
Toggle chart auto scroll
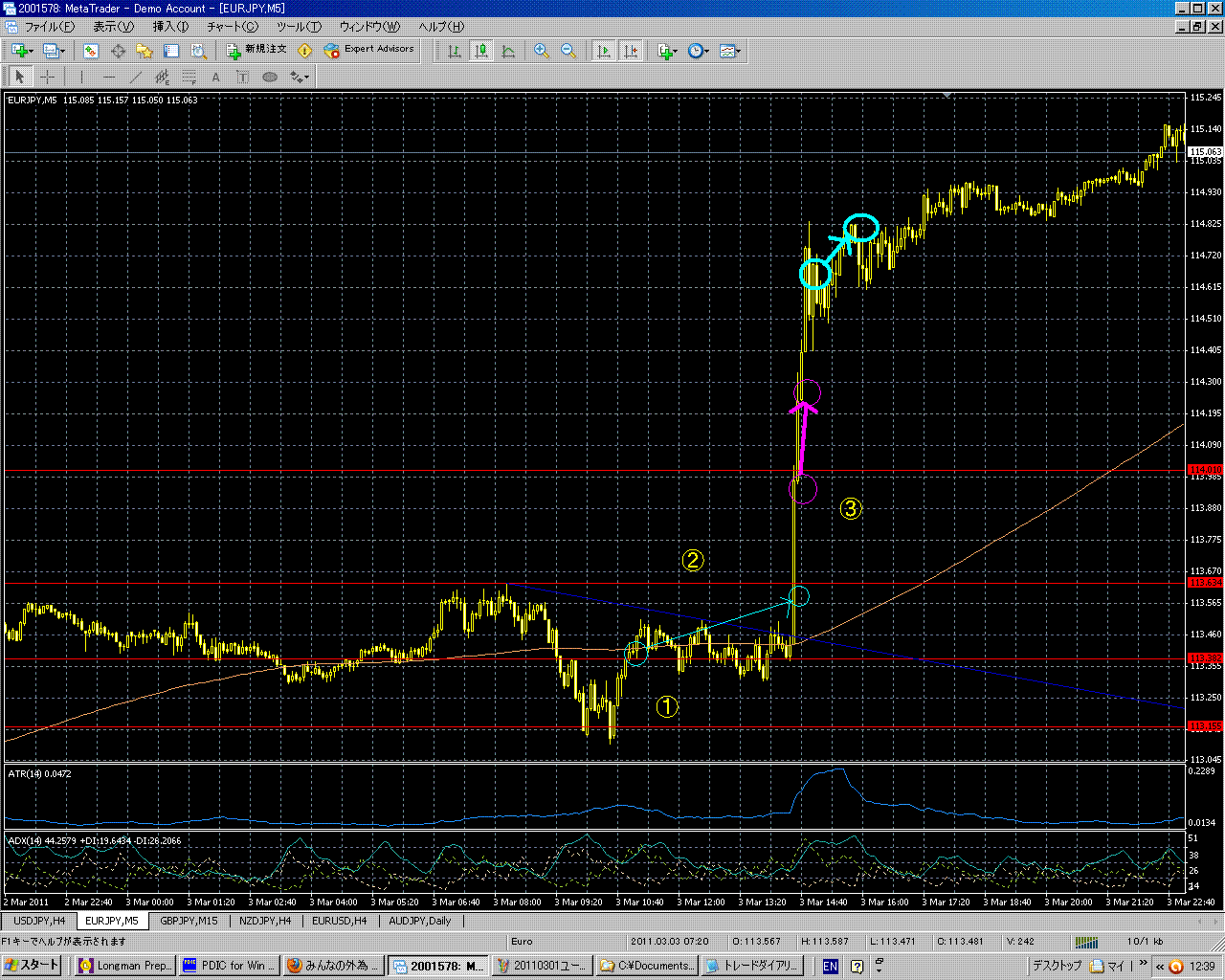[x=604, y=51]
